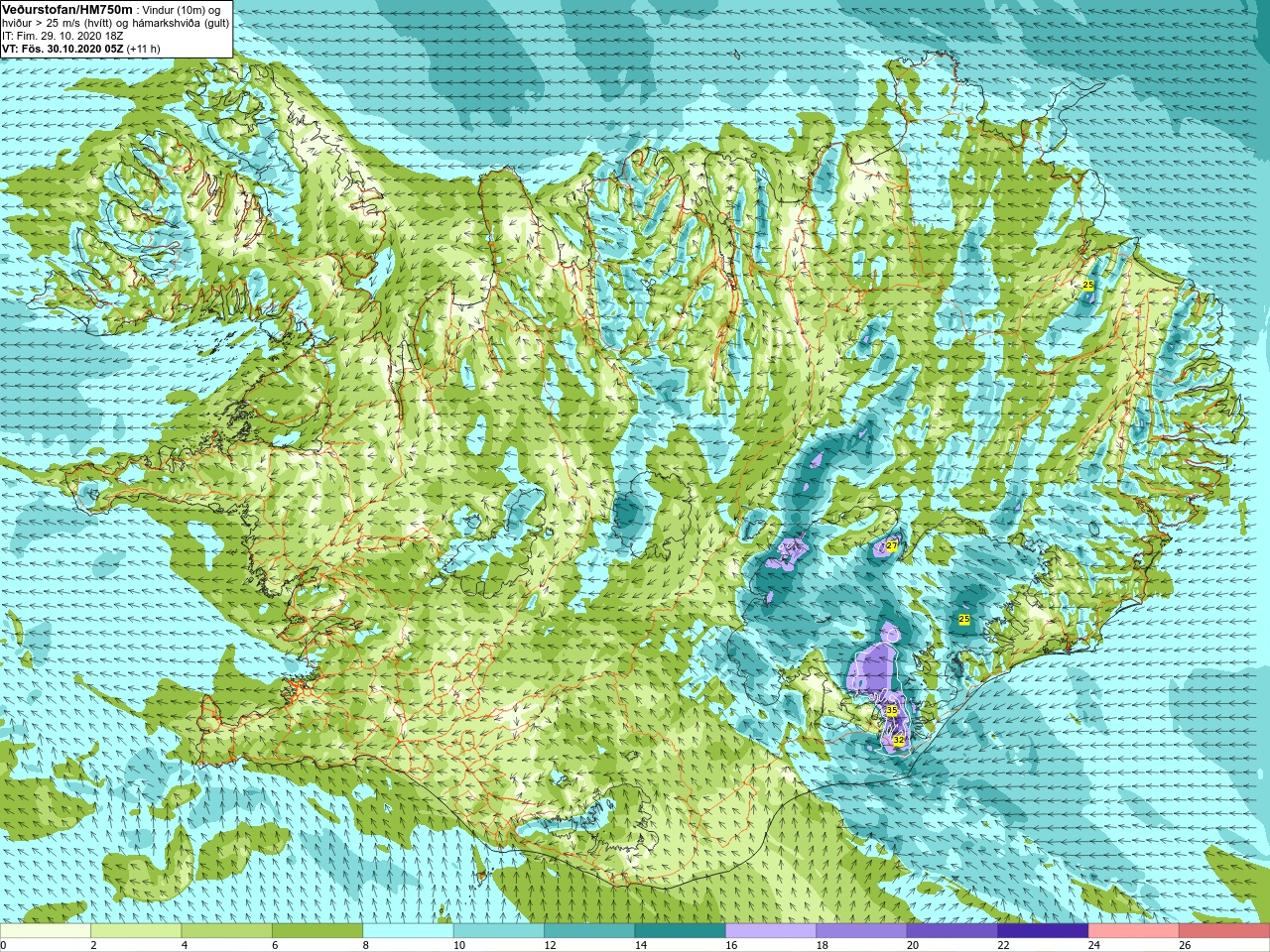1270x952 pixels.
Task: Click the 'Vindur (10m) og' legend text
Action: (x=182, y=10)
